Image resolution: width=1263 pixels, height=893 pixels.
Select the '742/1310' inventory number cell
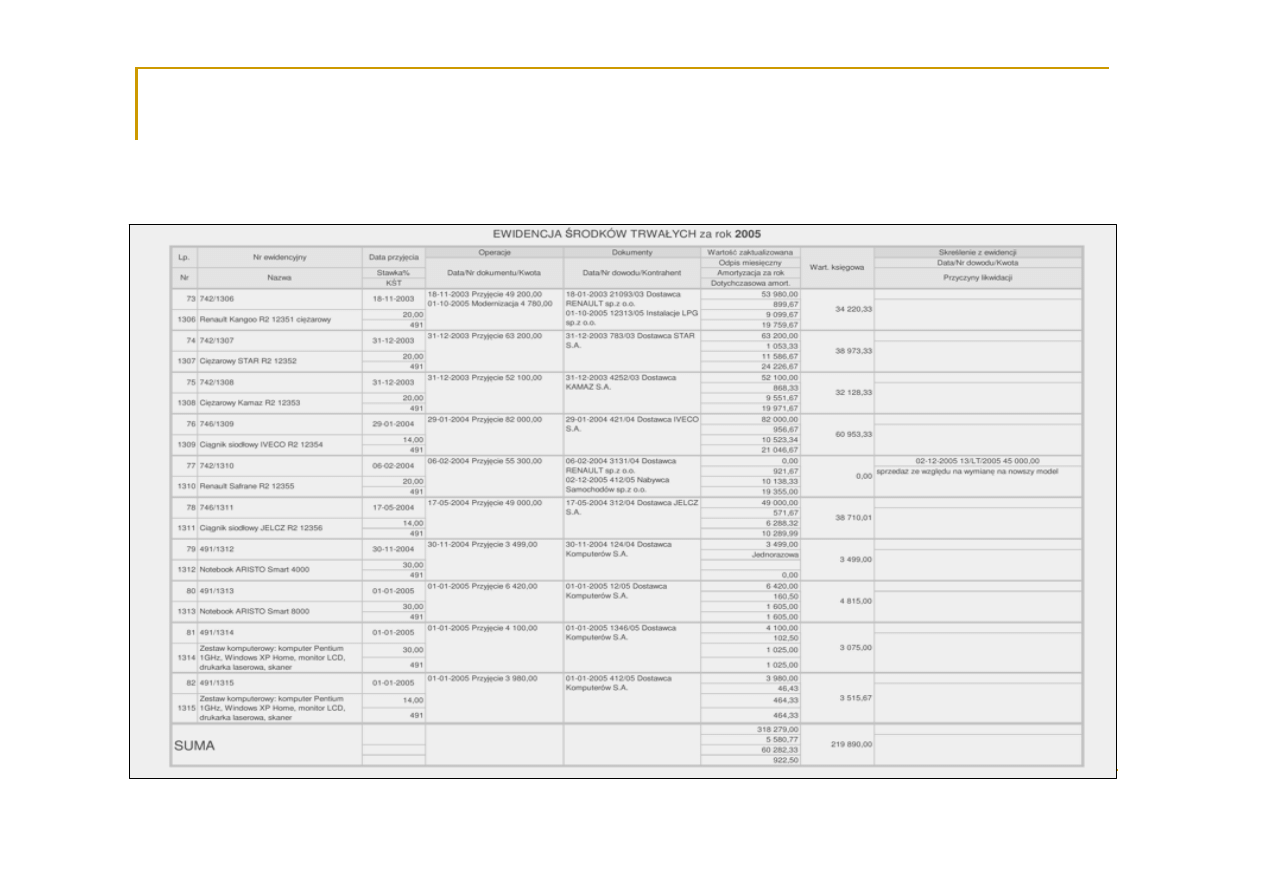click(217, 465)
